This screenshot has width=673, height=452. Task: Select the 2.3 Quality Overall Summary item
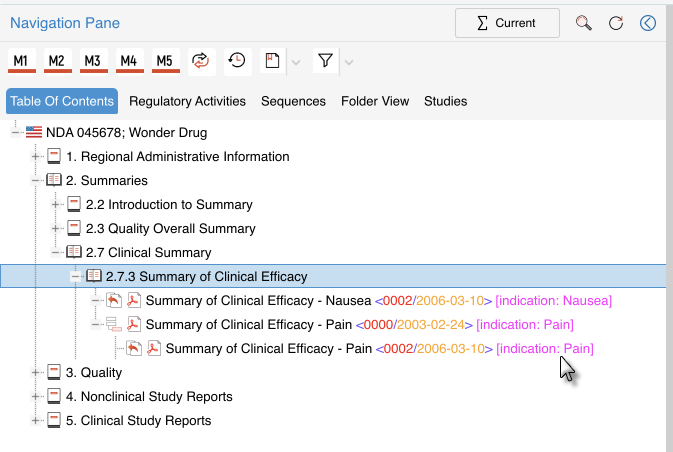(170, 229)
